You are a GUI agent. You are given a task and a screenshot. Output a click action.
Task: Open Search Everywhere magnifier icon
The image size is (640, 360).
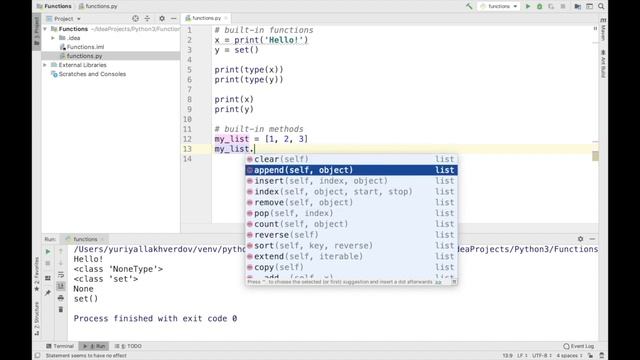point(601,6)
